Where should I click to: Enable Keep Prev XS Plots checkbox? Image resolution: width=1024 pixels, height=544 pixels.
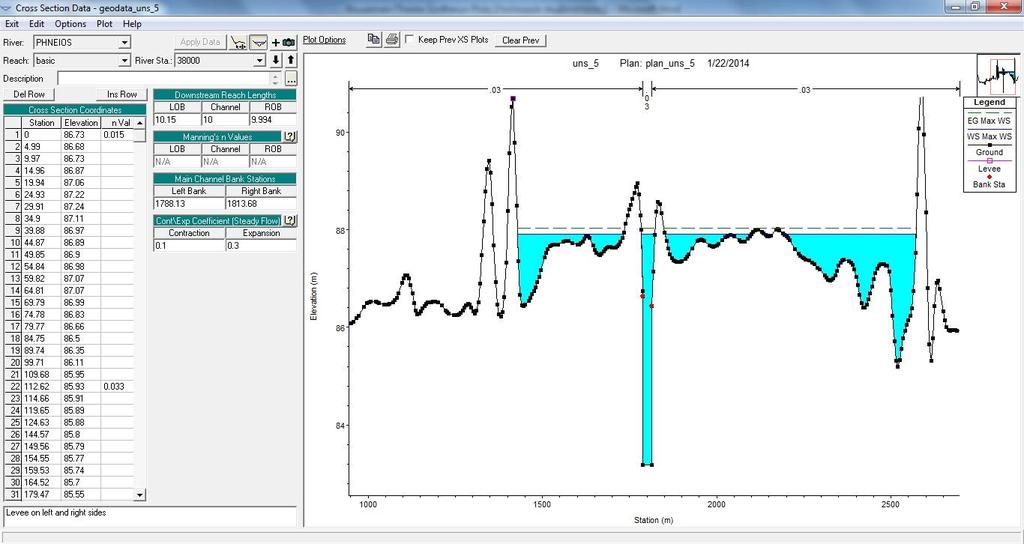[x=409, y=39]
